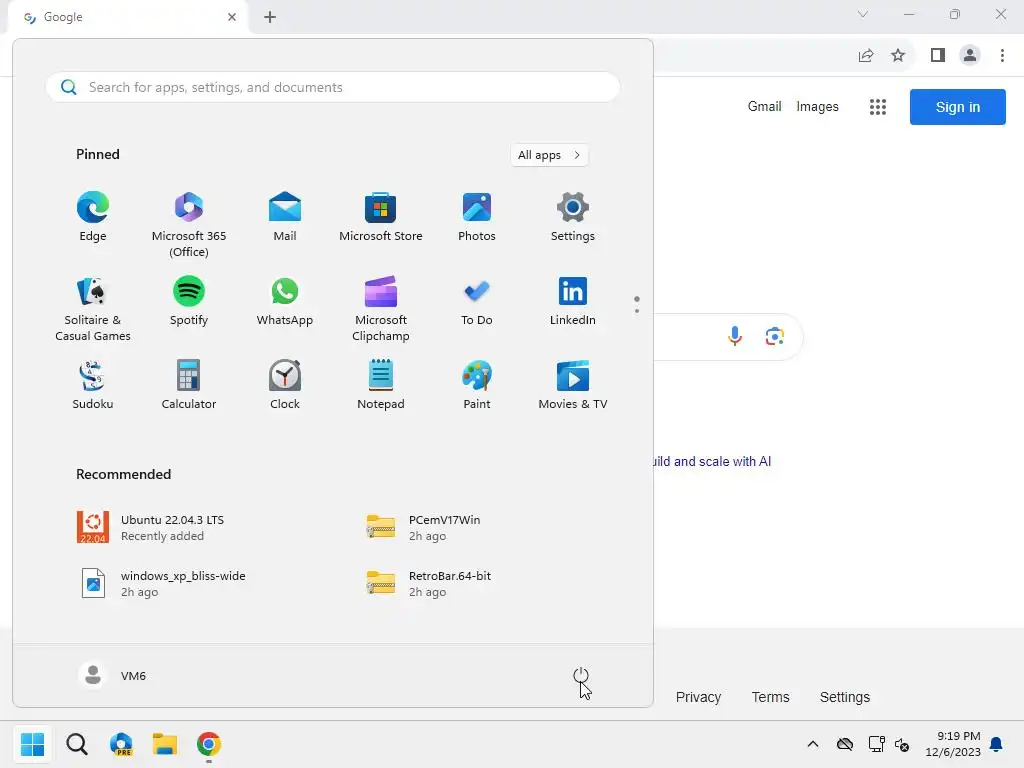Open the Google apps grid
This screenshot has height=768, width=1024.
(x=878, y=107)
